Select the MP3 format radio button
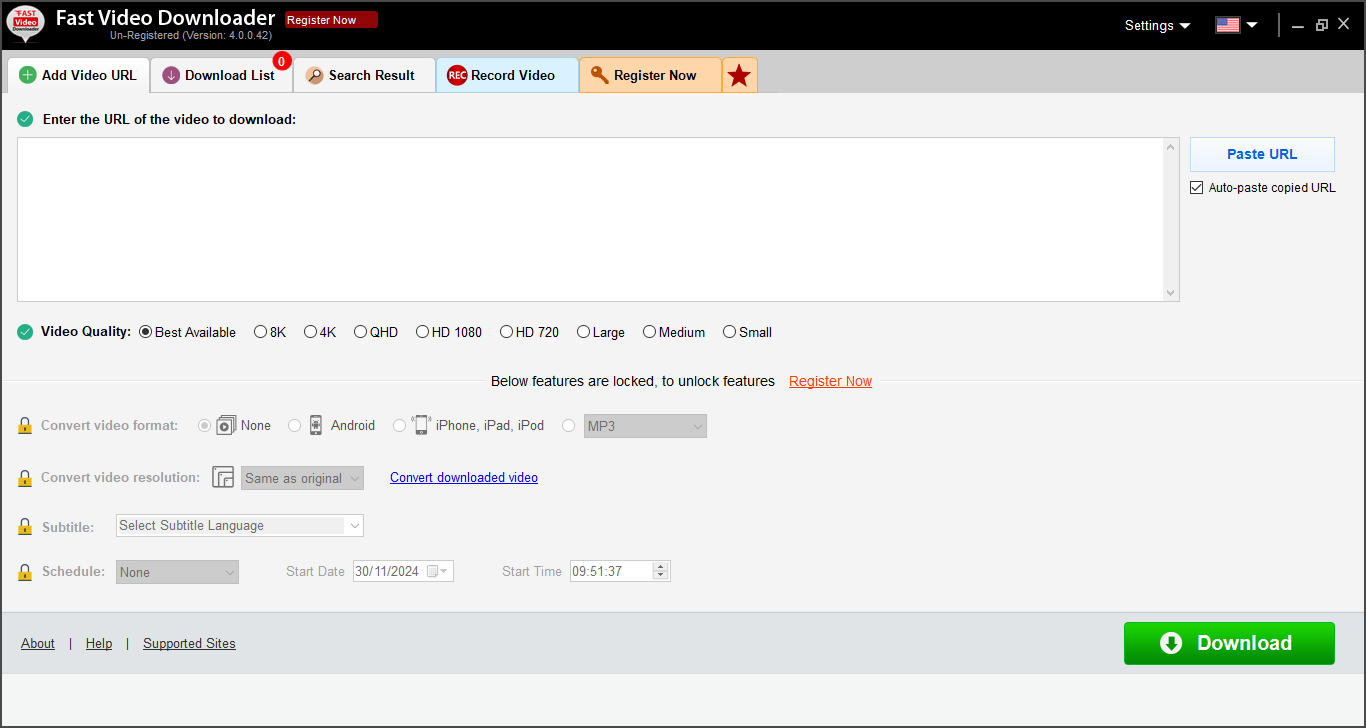1366x728 pixels. point(569,426)
